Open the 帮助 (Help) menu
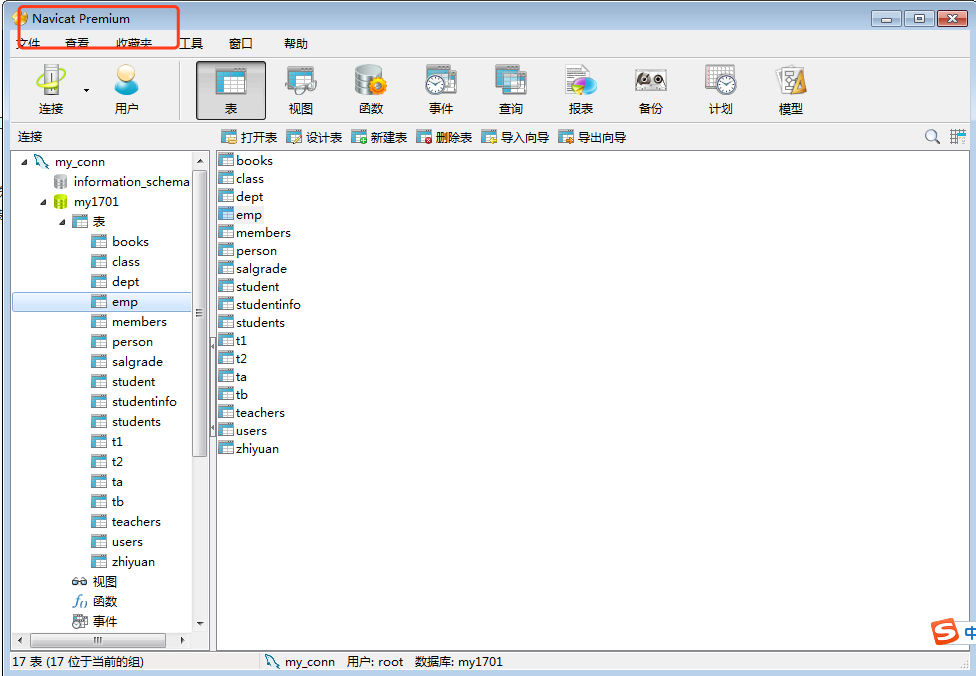976x676 pixels. (296, 44)
